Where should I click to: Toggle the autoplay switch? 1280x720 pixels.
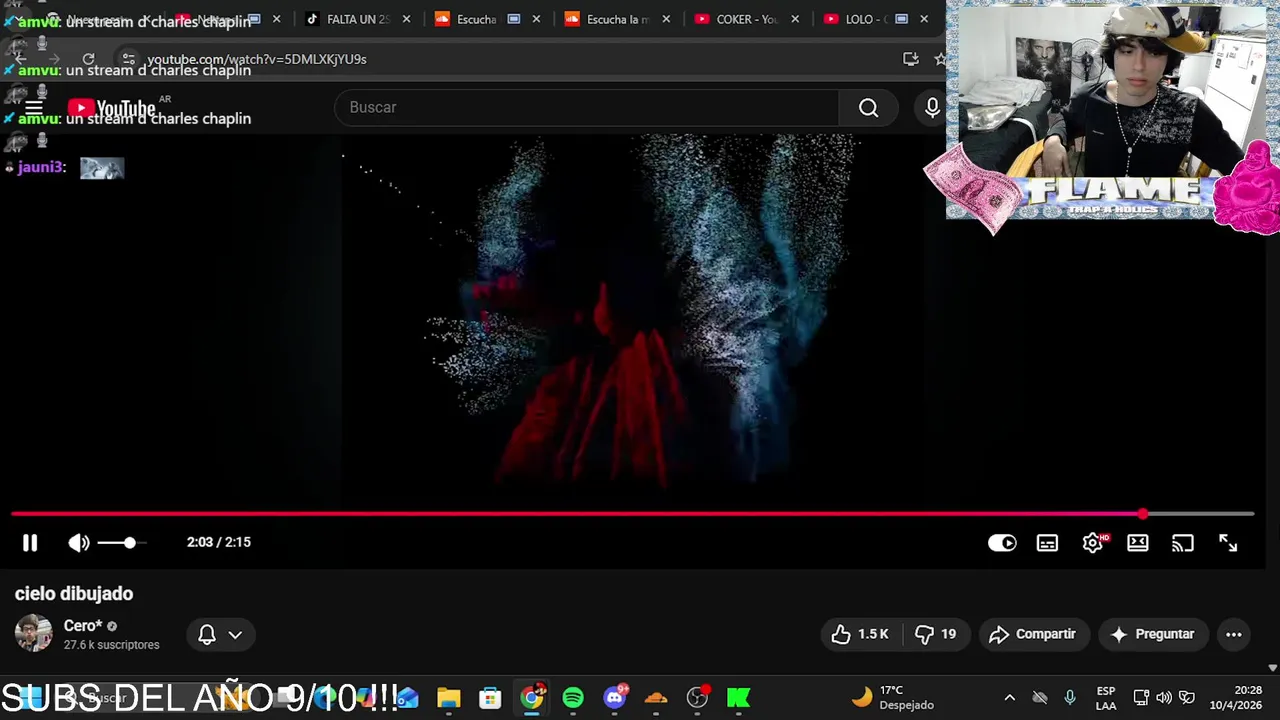point(1002,542)
